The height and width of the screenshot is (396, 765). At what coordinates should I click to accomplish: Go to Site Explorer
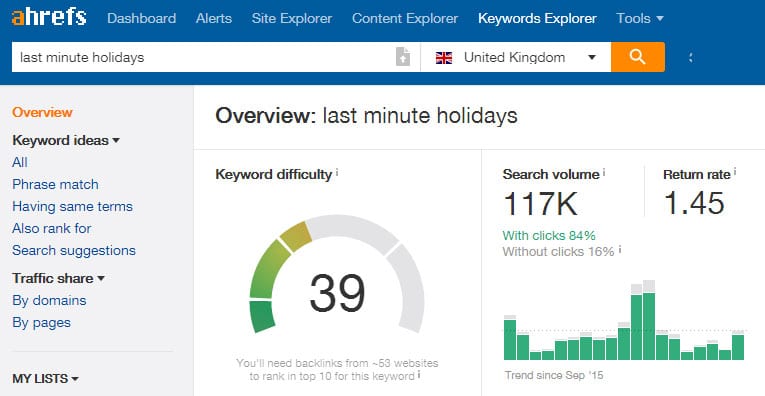292,19
